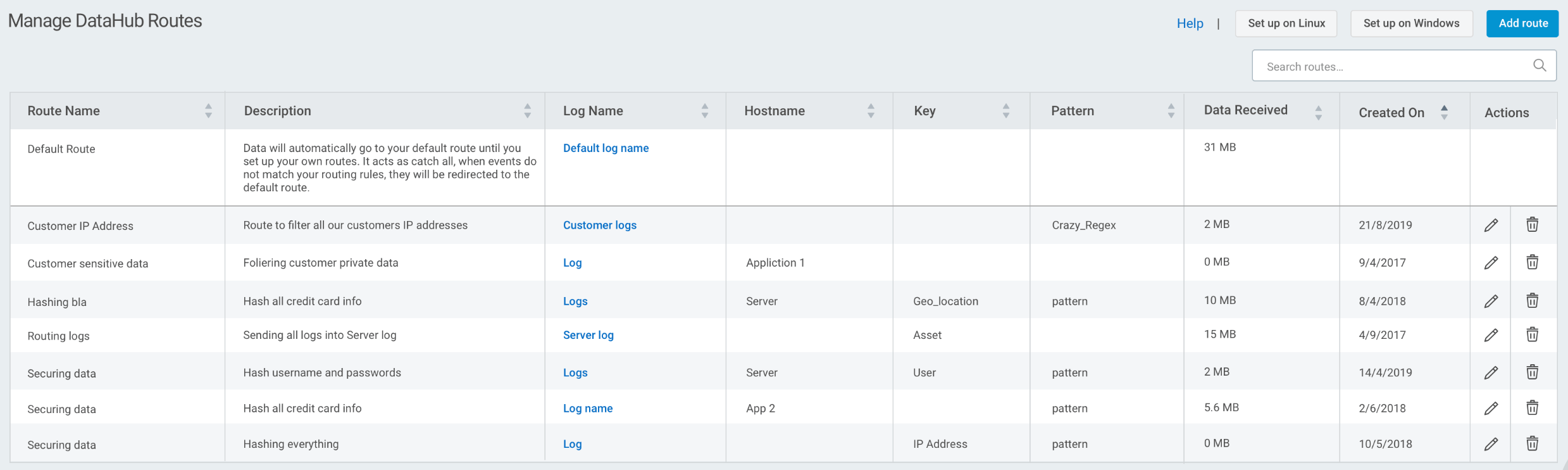
Task: Sort table by Hostname
Action: (871, 111)
